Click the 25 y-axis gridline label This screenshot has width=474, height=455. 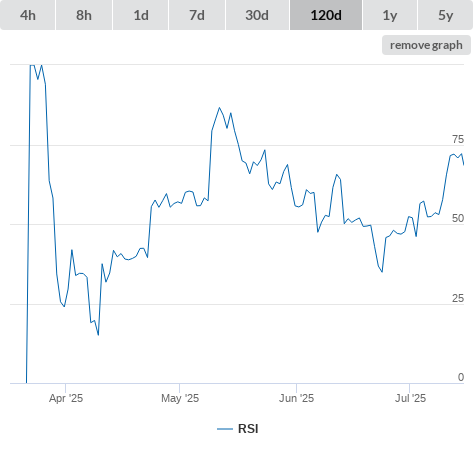pyautogui.click(x=458, y=298)
